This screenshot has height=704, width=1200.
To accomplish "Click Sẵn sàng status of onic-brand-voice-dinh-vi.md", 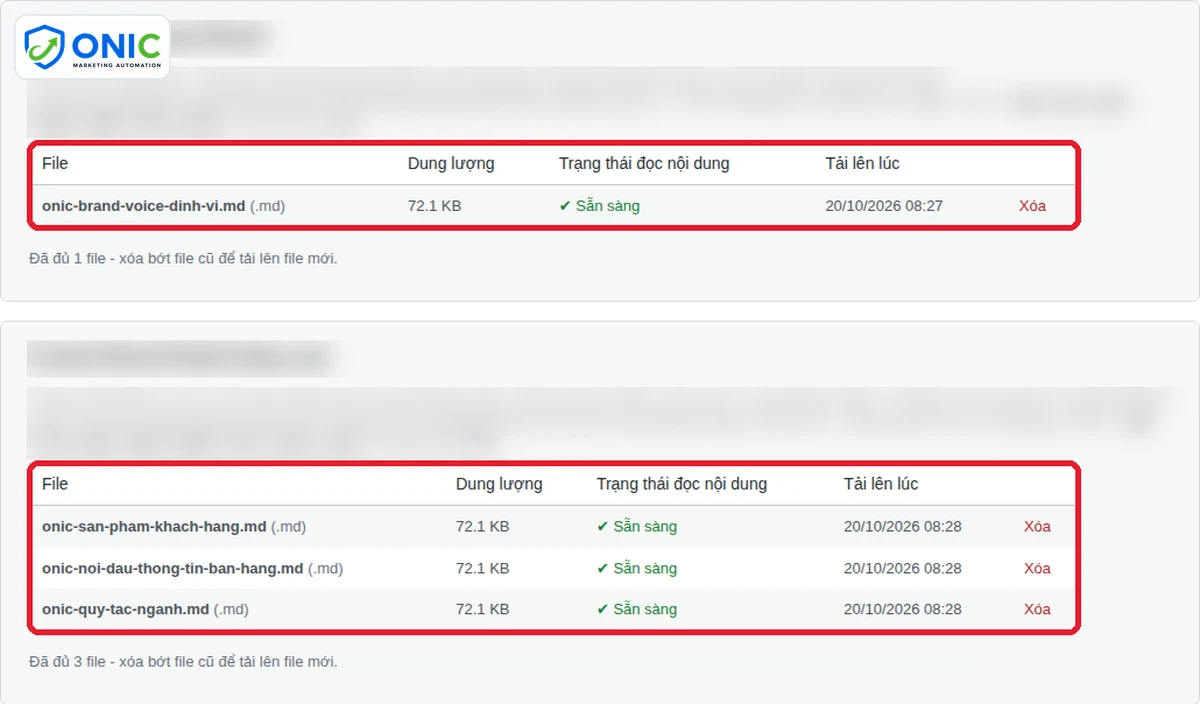I will 599,206.
